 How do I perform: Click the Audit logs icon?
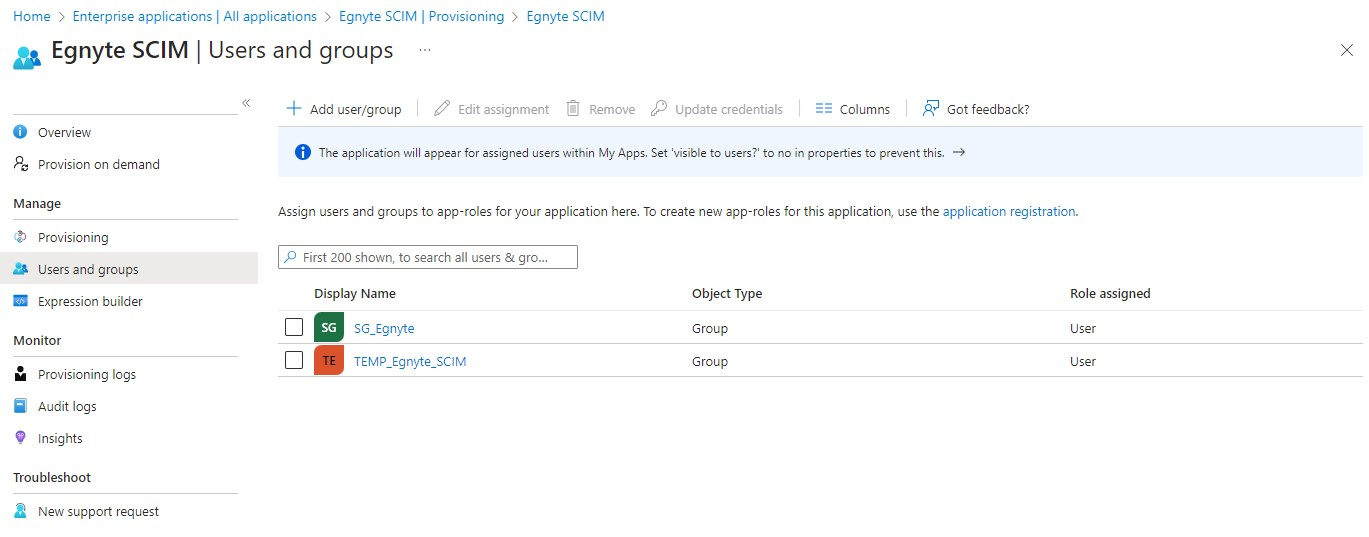(x=20, y=406)
